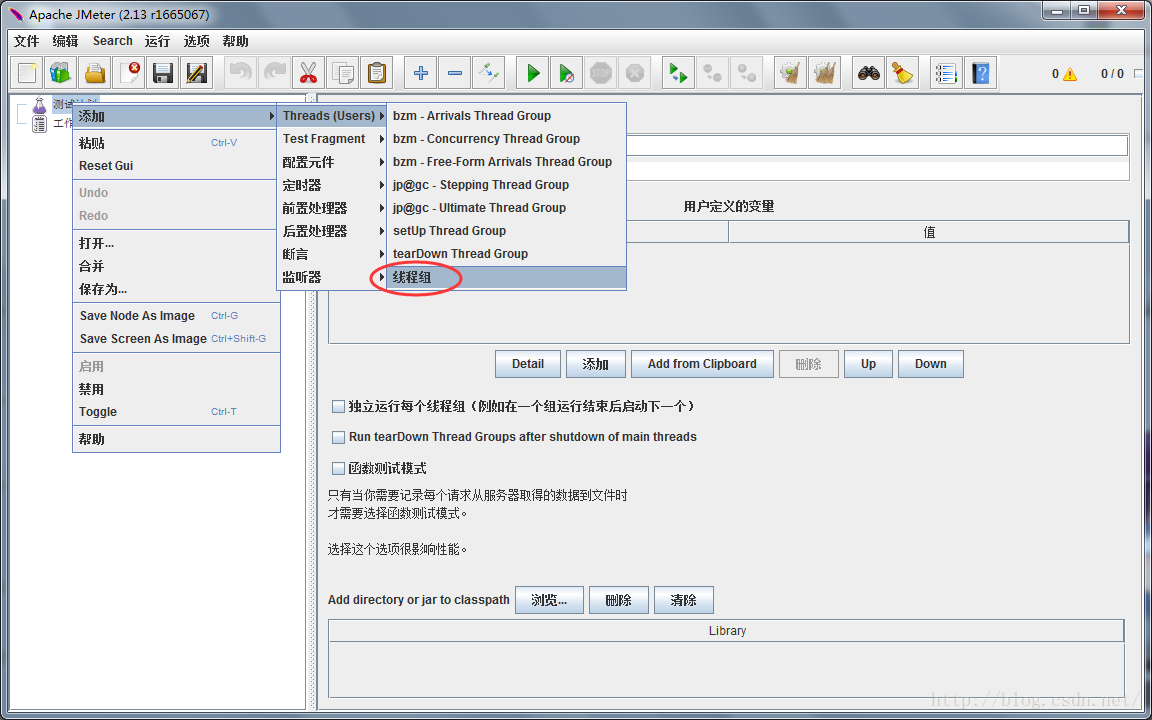Image resolution: width=1152 pixels, height=720 pixels.
Task: Click the Paste clipboard toolbar icon
Action: click(x=375, y=73)
